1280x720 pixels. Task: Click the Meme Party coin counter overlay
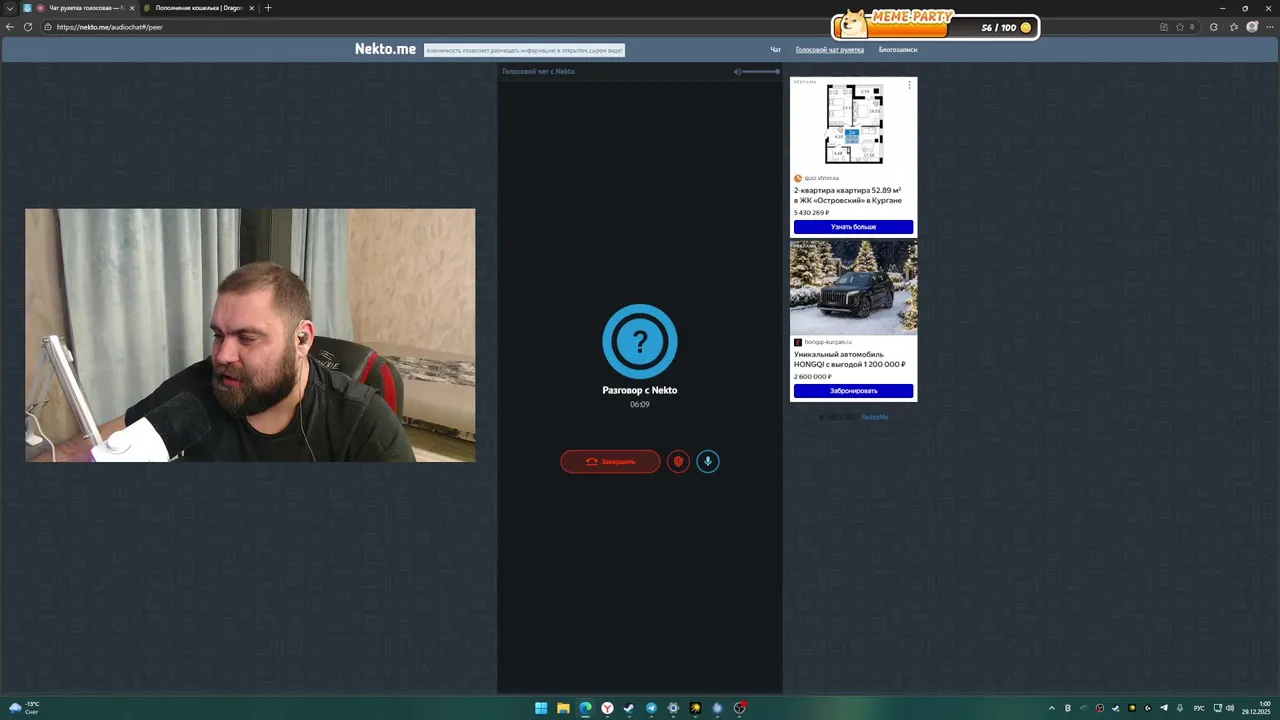pos(935,25)
